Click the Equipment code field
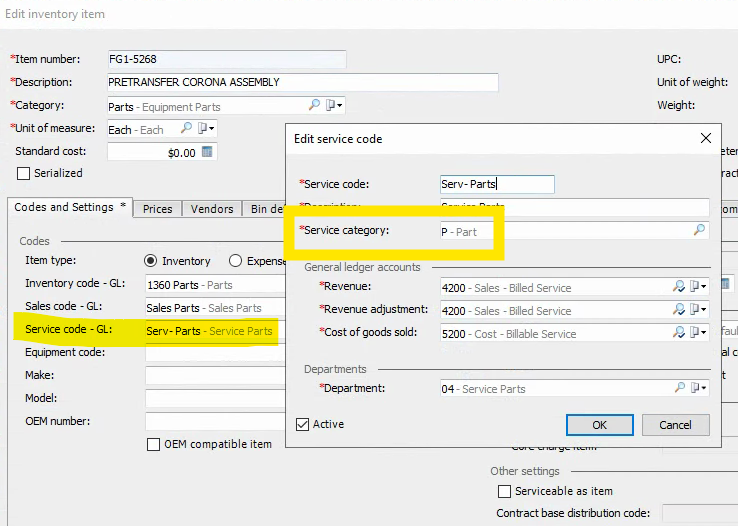This screenshot has width=738, height=526. [215, 353]
